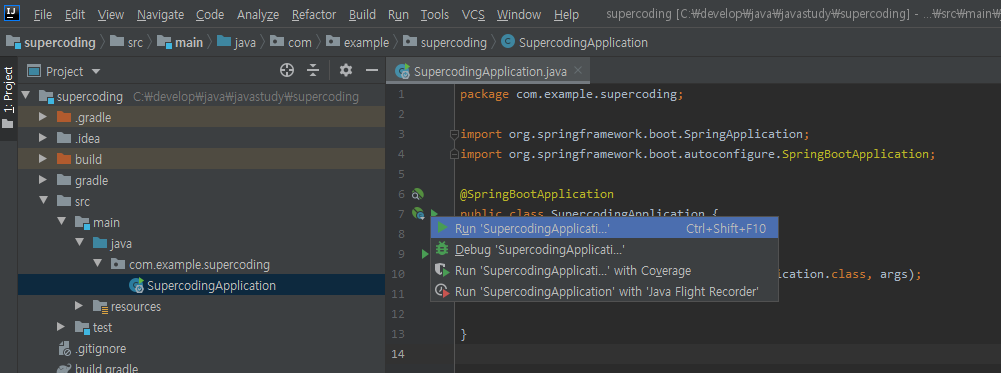Image resolution: width=1001 pixels, height=373 pixels.
Task: Open the Tools menu
Action: coord(435,14)
